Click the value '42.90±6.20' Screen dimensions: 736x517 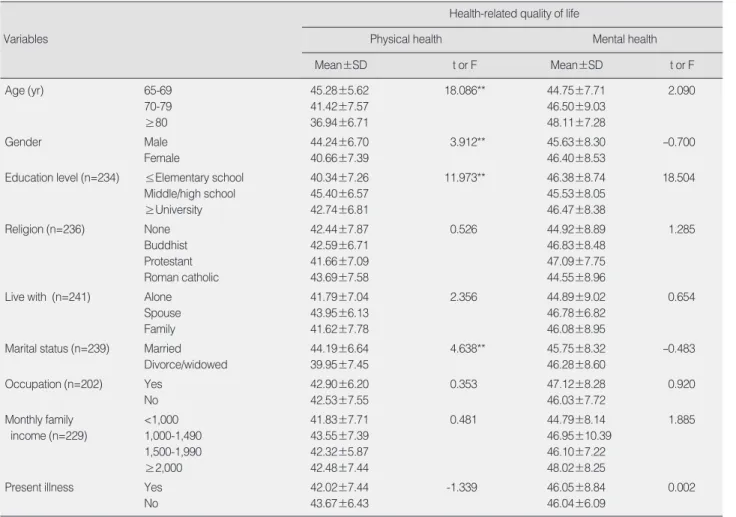click(x=339, y=384)
